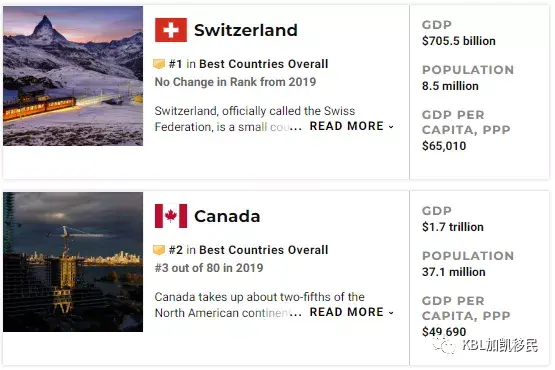Click Canada's $1.7 trillion GDP value
The image size is (555, 370).
tap(453, 227)
